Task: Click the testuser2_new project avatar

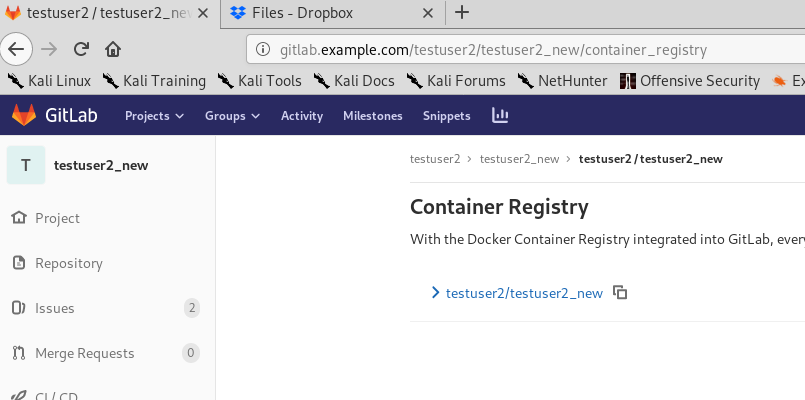Action: click(x=26, y=165)
